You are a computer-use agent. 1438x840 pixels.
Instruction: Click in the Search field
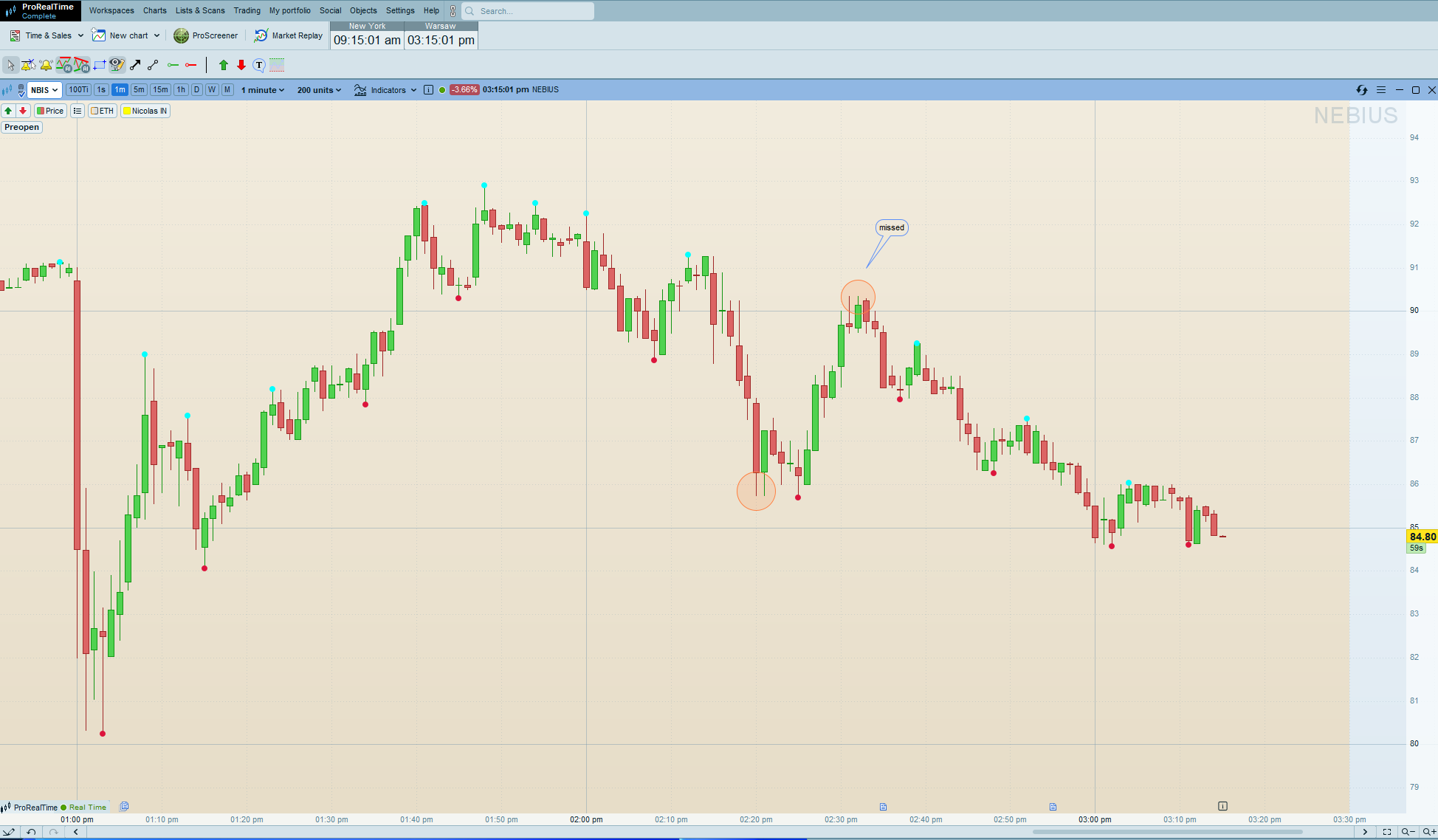pos(531,11)
